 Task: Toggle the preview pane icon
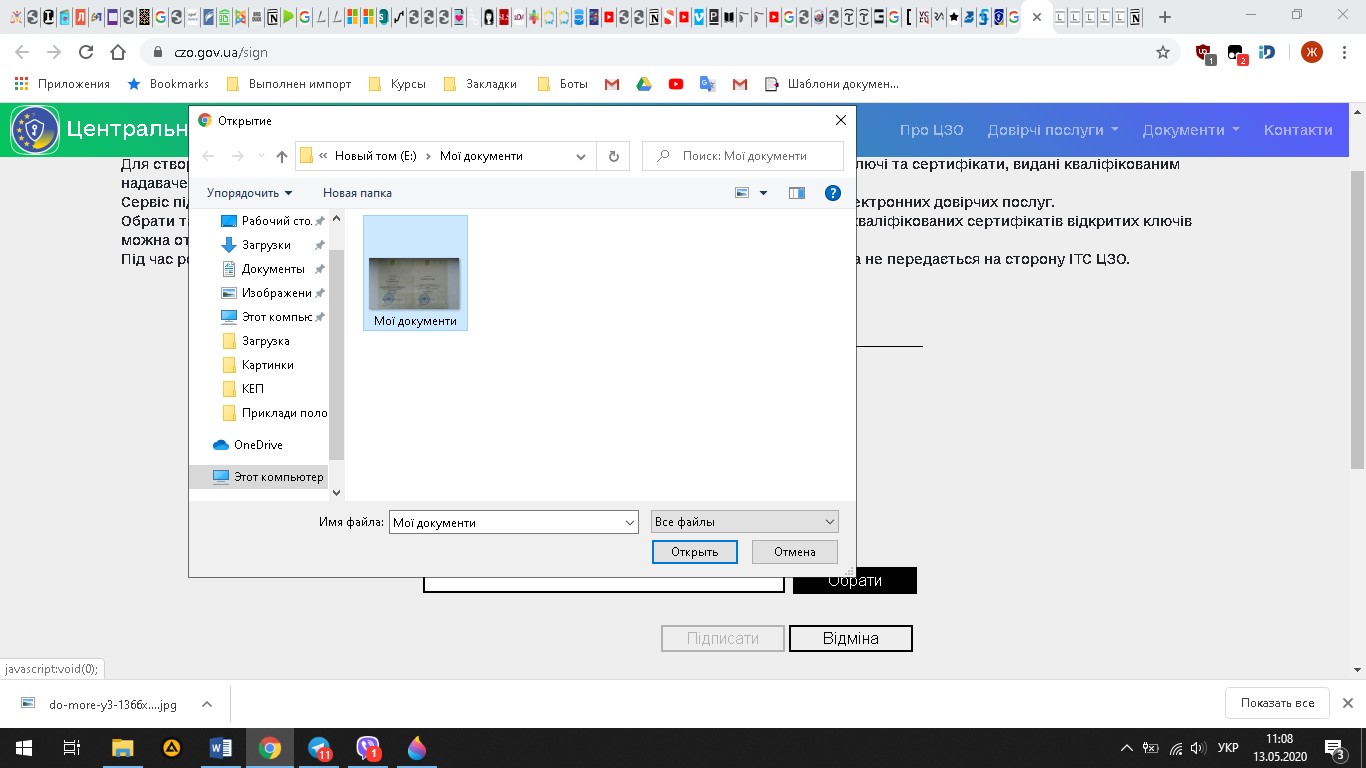[797, 193]
